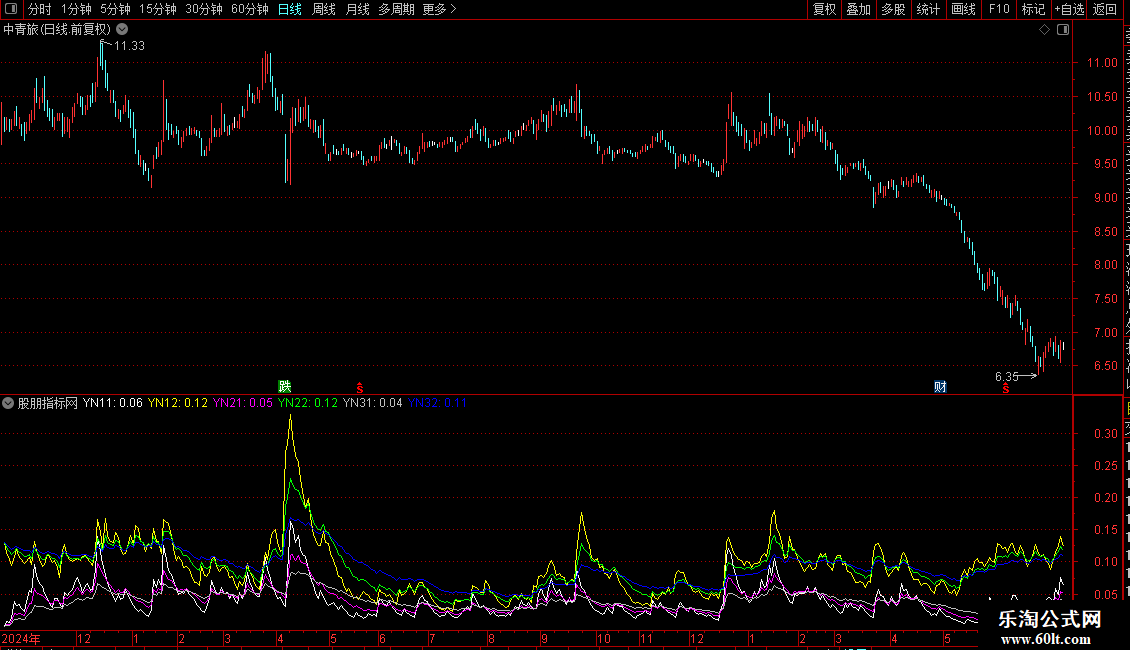Click the diamond icon in main chart corner
This screenshot has height=650, width=1130.
tap(1044, 30)
